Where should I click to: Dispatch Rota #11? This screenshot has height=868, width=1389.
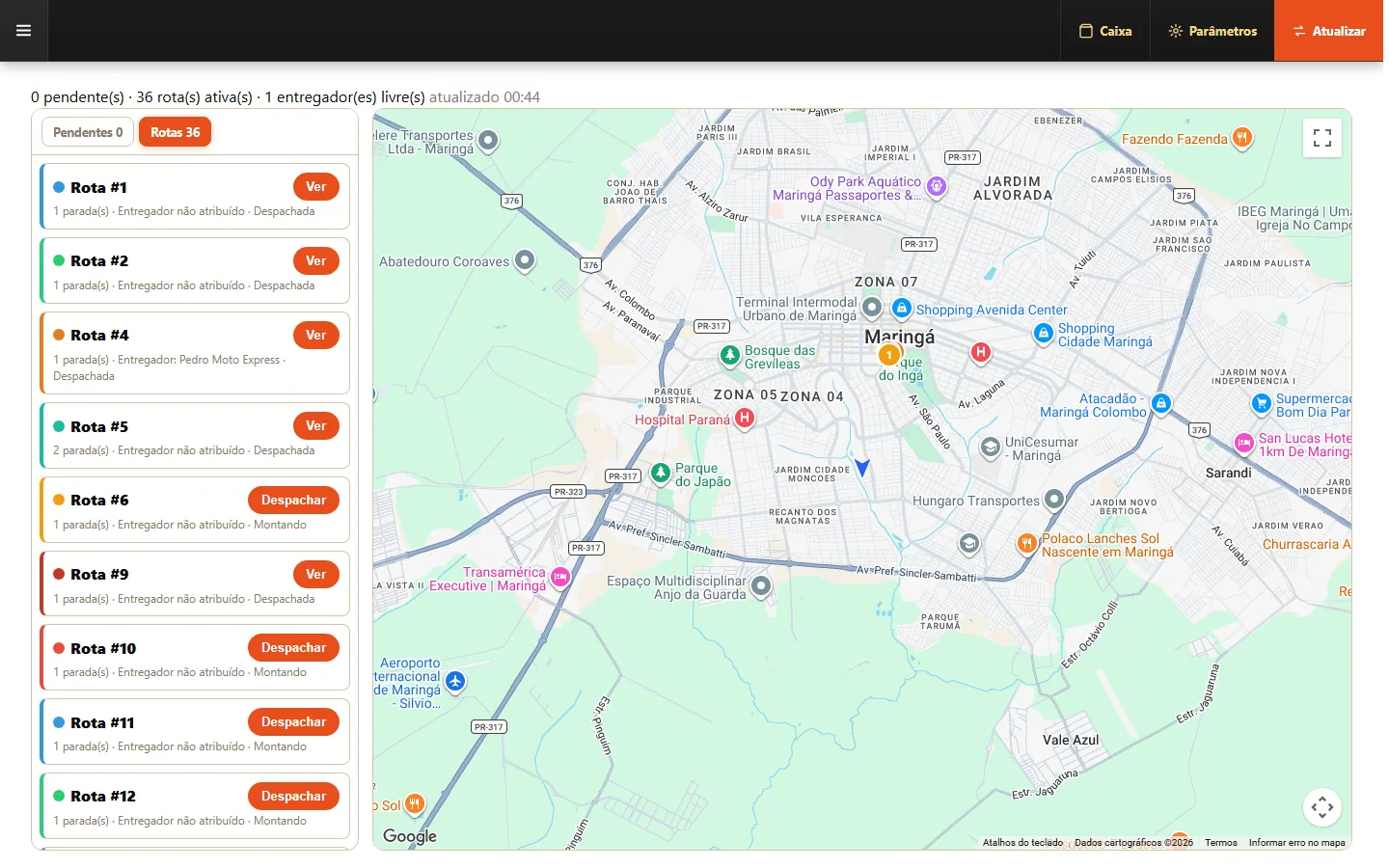(293, 722)
